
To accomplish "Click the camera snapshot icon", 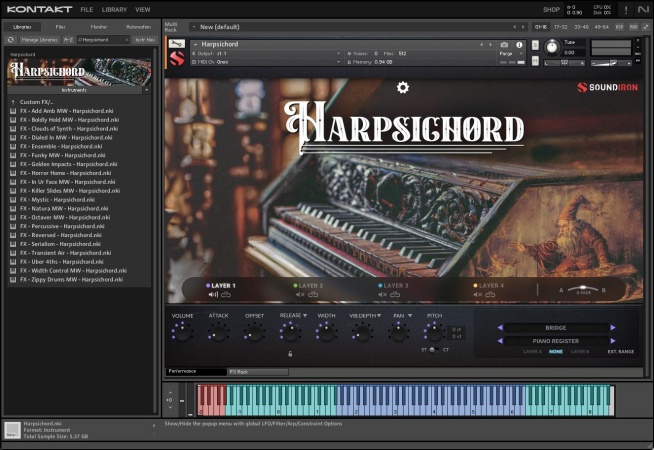I will [x=504, y=45].
